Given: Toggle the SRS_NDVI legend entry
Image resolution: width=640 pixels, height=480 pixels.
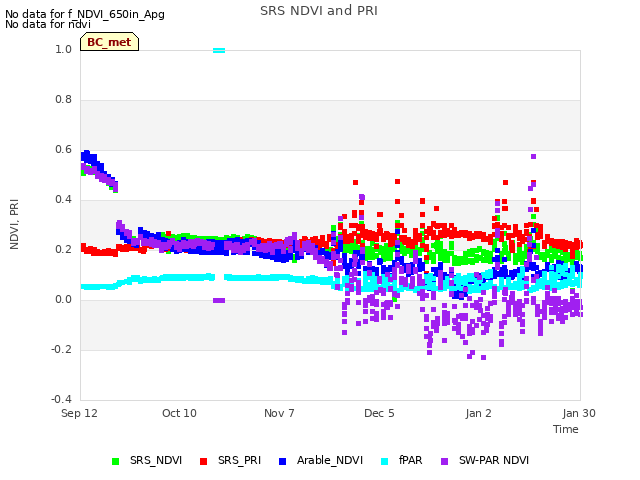Looking at the screenshot, I should (x=147, y=460).
